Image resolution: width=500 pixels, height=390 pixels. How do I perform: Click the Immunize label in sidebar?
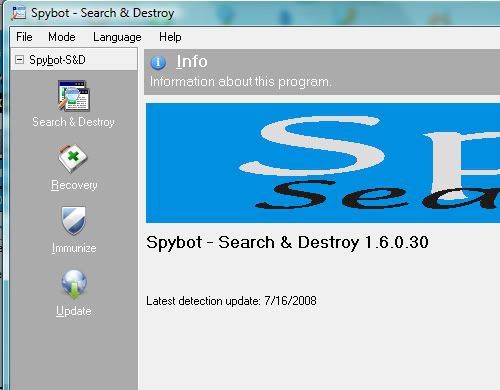coord(74,248)
